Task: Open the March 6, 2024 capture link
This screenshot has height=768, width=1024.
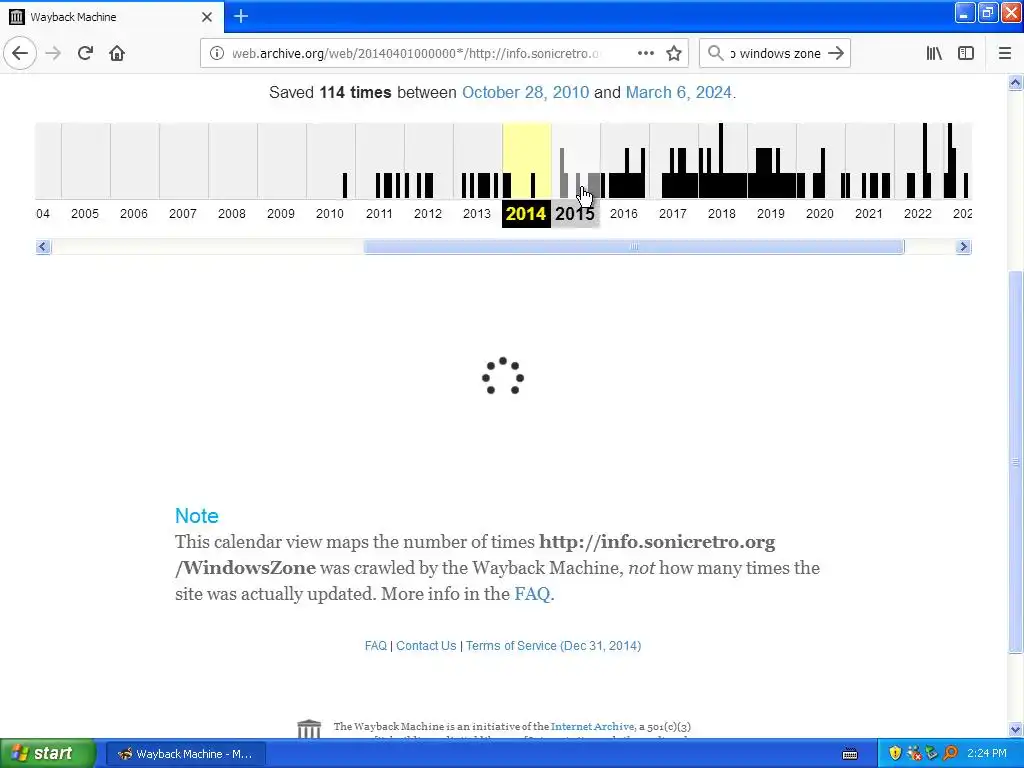Action: click(679, 92)
